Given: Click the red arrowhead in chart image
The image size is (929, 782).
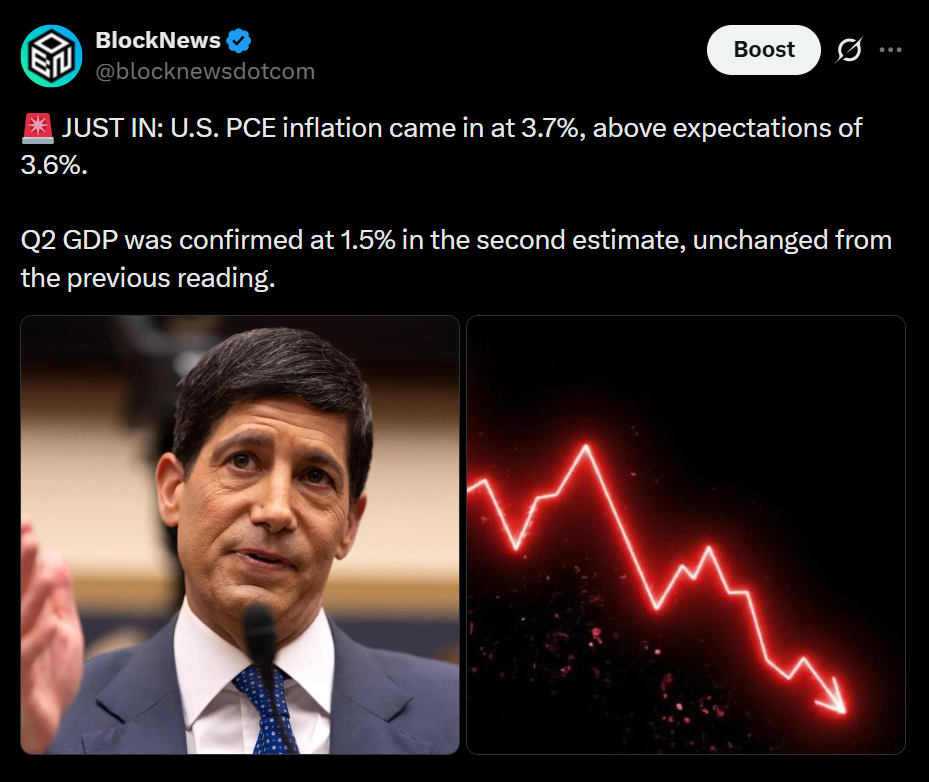Looking at the screenshot, I should pyautogui.click(x=833, y=697).
